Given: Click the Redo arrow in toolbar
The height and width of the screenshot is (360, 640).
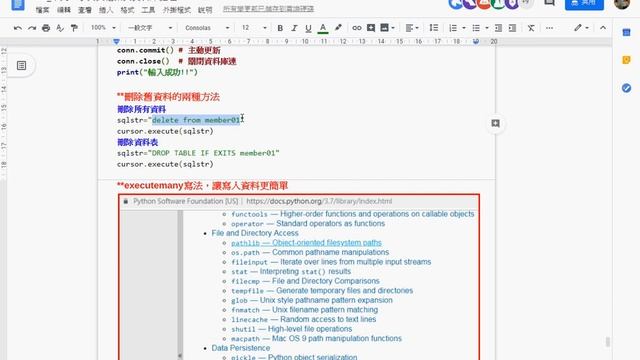Looking at the screenshot, I should (x=32, y=28).
